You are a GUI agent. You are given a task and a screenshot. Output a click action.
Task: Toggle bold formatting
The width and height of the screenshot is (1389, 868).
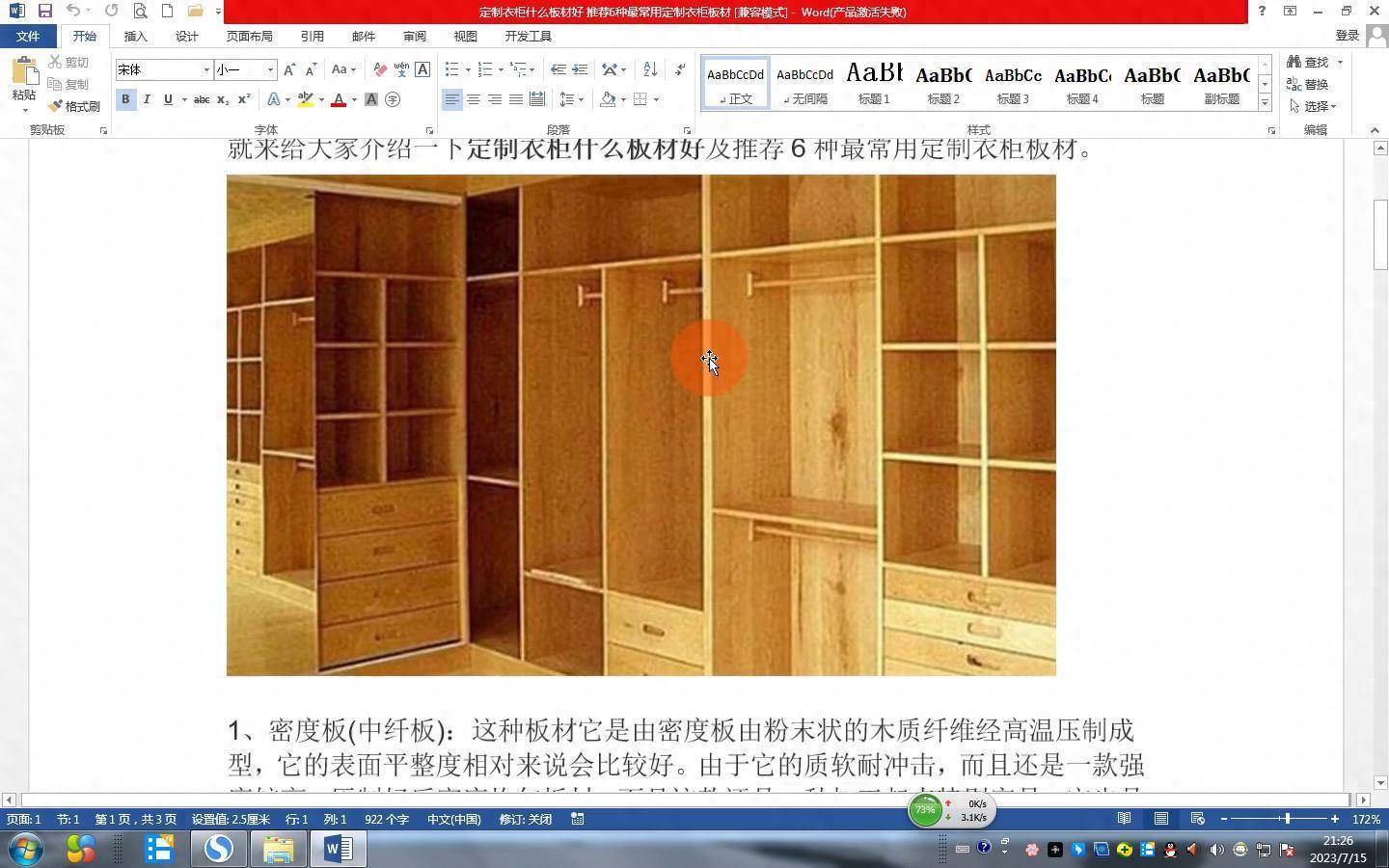click(125, 99)
